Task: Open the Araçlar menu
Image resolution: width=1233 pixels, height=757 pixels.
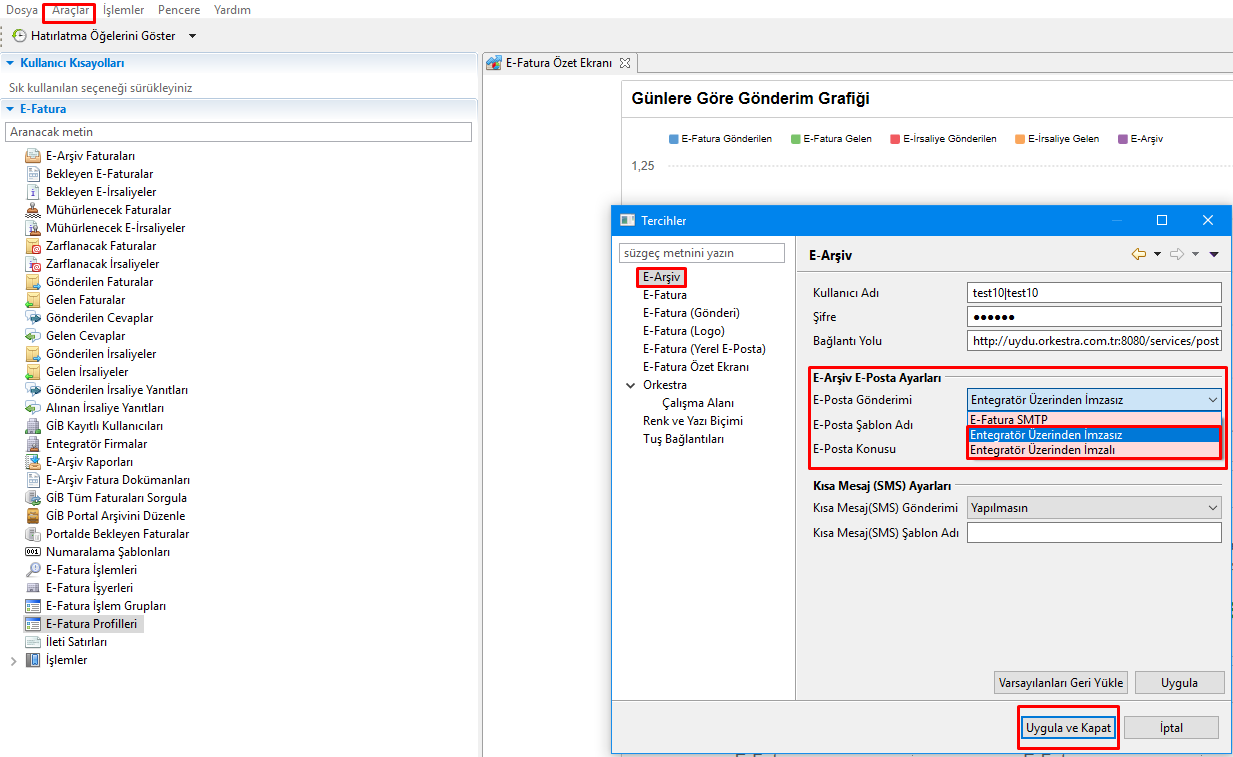Action: (70, 10)
